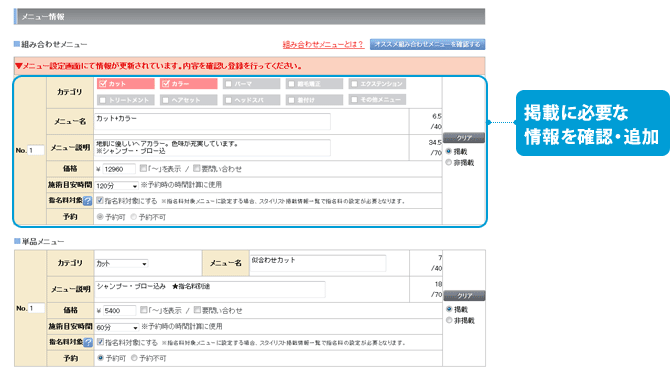670x385 pixels.
Task: Focus the No. field in 組み合わせメニュー
Action: [x=36, y=150]
